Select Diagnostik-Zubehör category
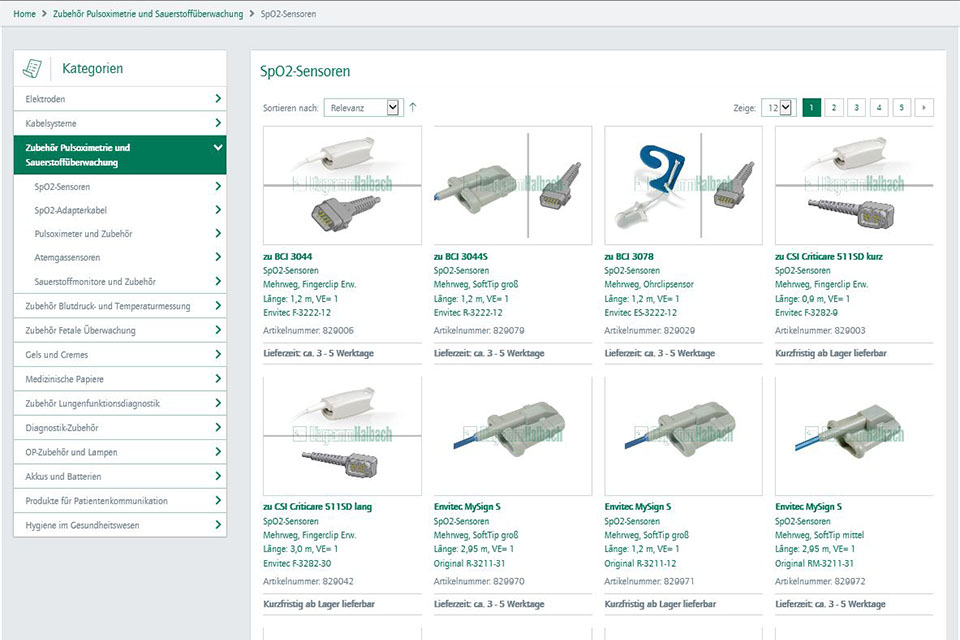 click(120, 427)
